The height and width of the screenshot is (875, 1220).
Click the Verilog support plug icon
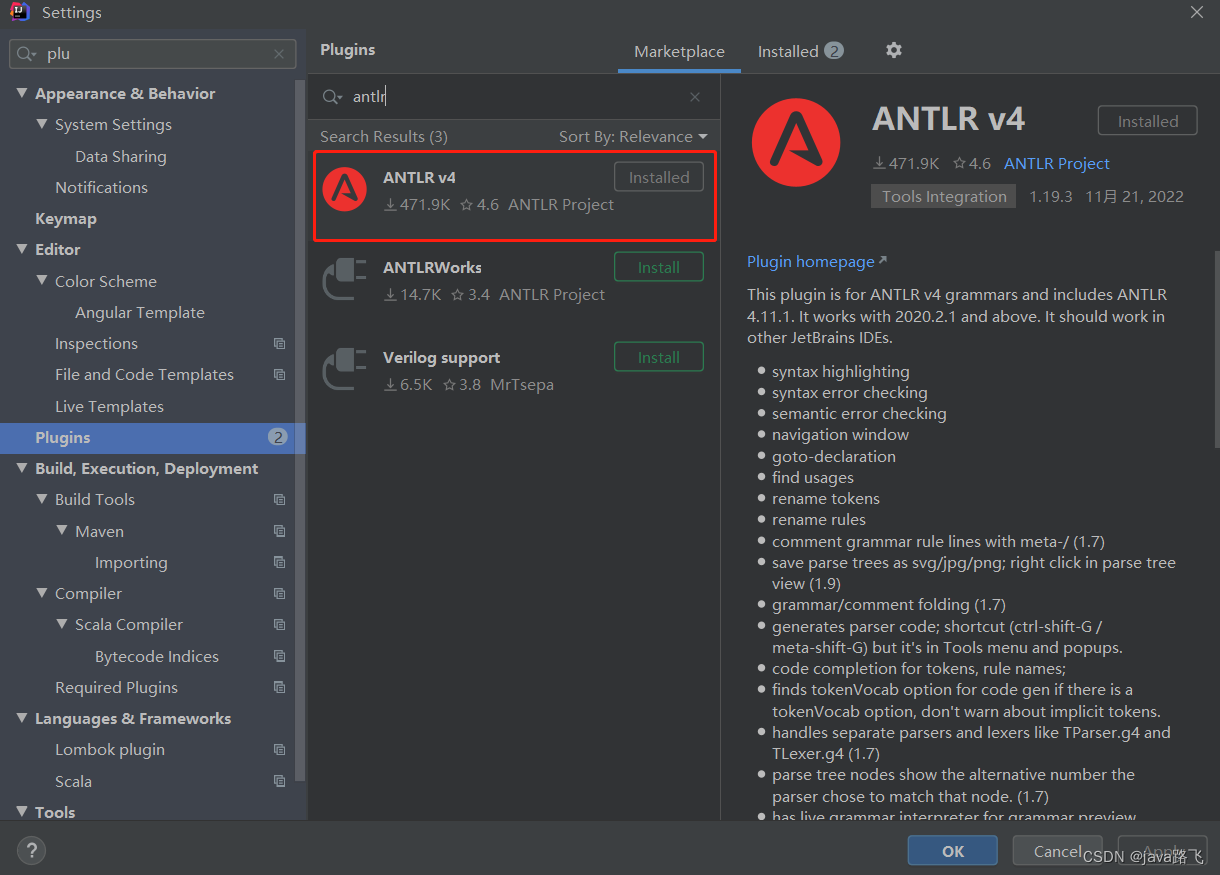pyautogui.click(x=345, y=370)
